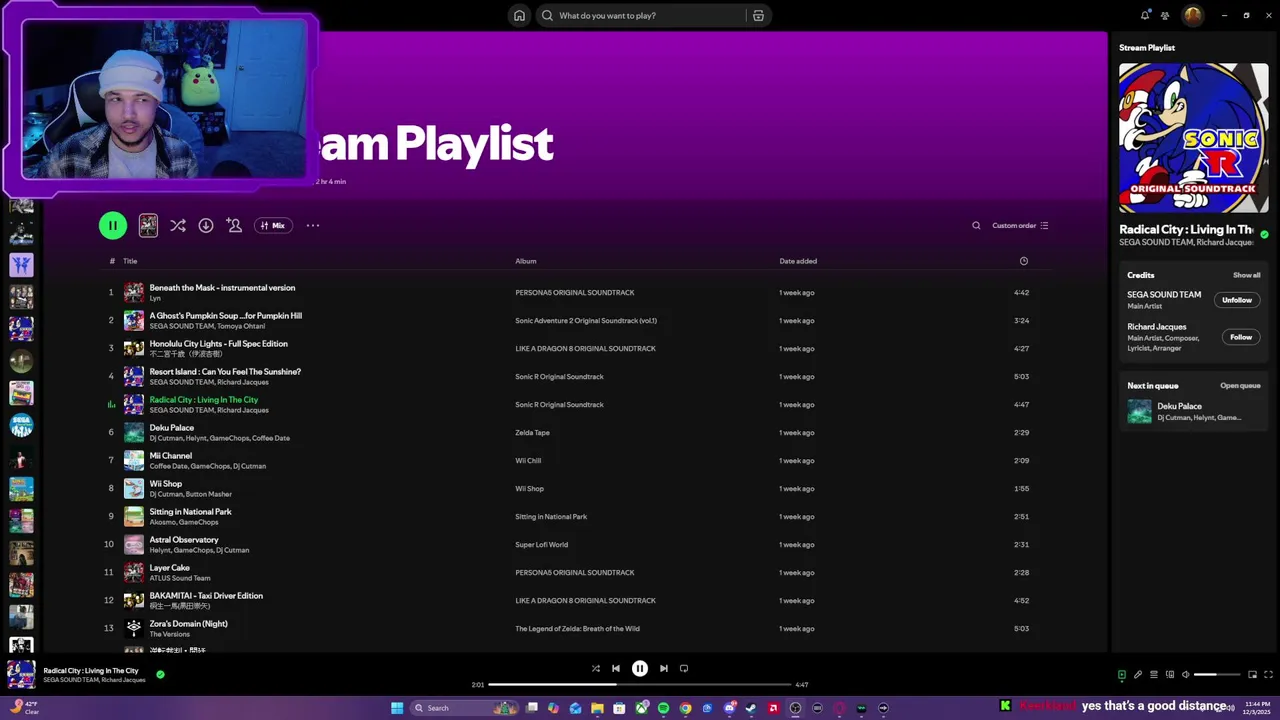Select Deku Palace in Next in queue
The height and width of the screenshot is (720, 1280).
1194,411
